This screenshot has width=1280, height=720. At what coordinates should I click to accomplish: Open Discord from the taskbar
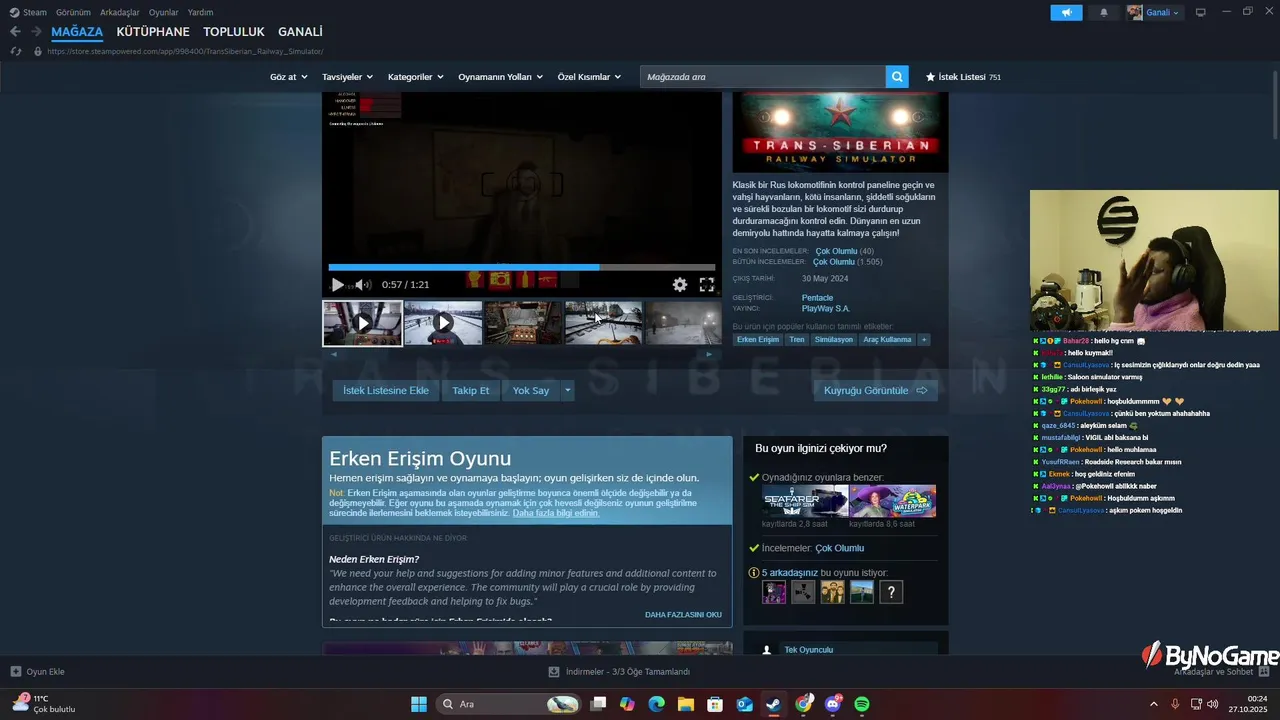833,704
